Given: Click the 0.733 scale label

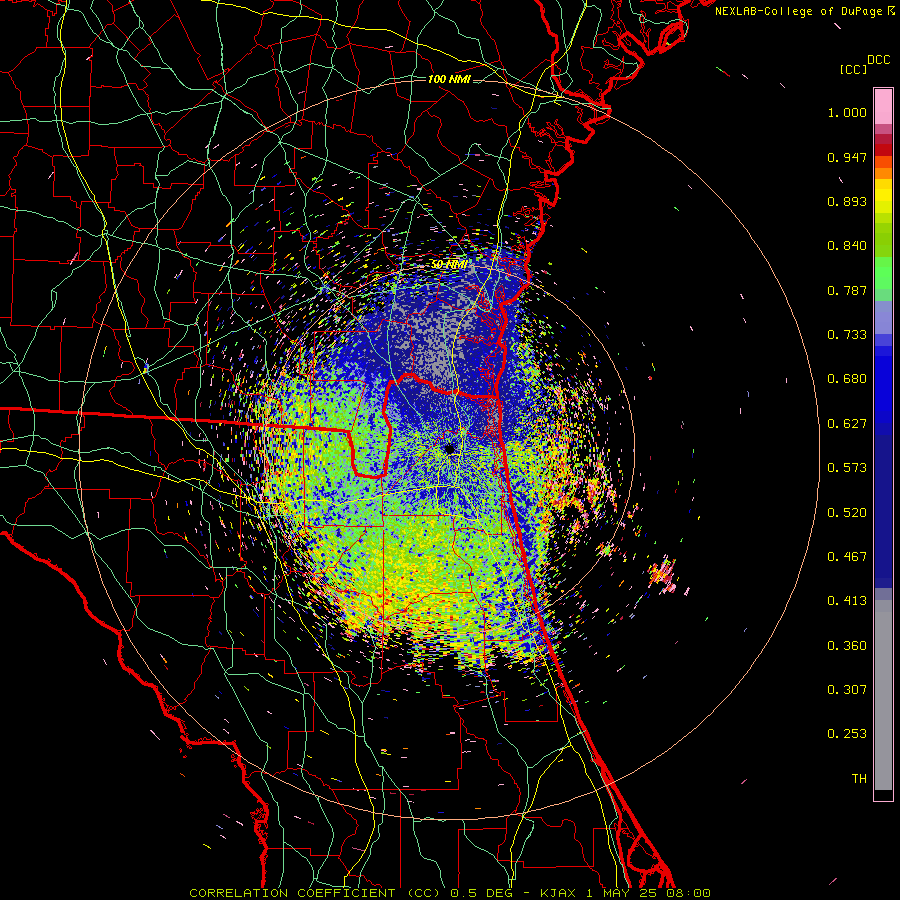Looking at the screenshot, I should 847,335.
